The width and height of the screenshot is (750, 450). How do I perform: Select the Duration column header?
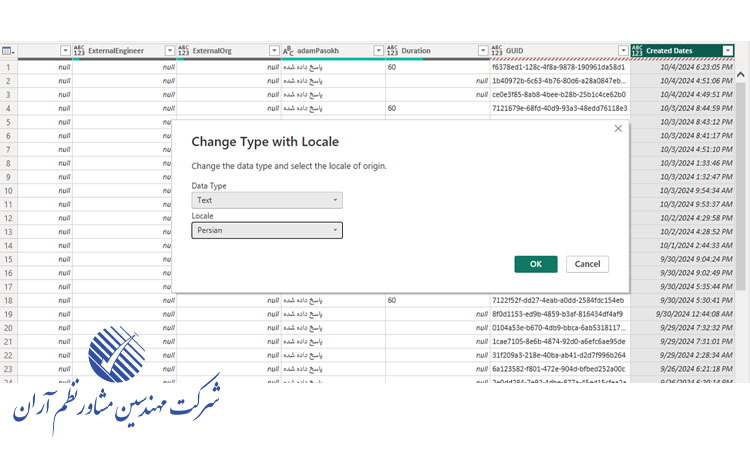click(437, 51)
